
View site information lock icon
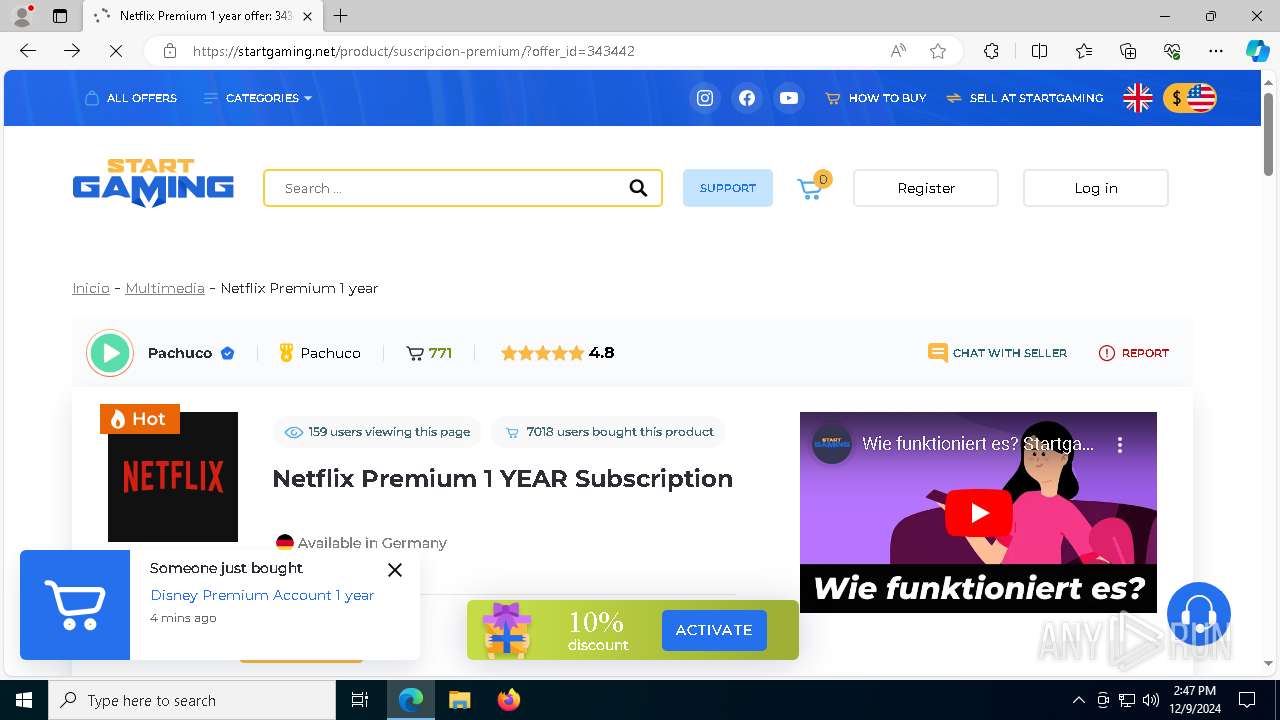(x=170, y=51)
